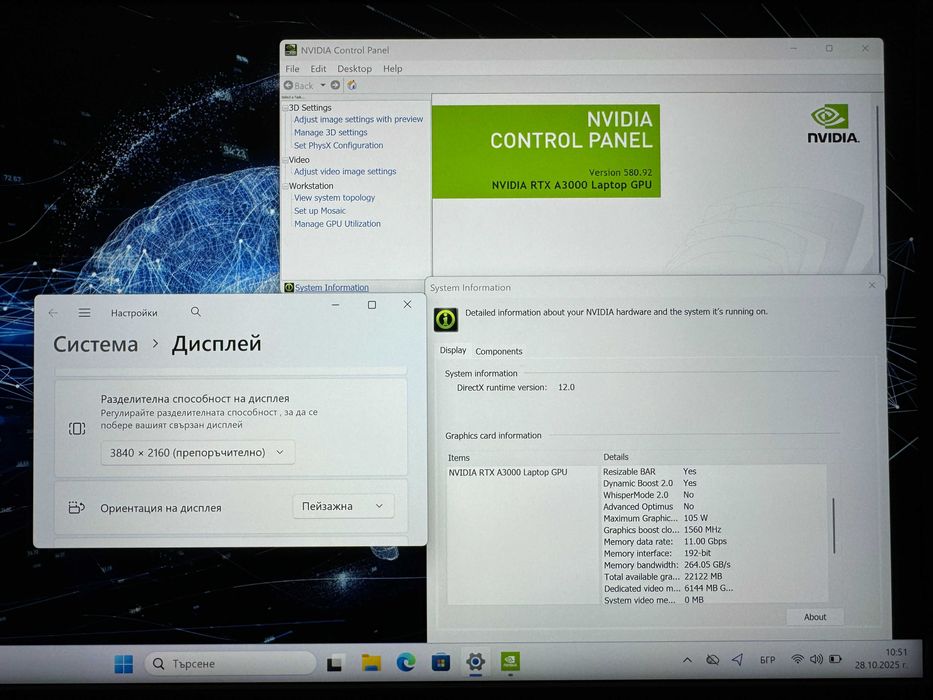Click the System Information link's green icon

[289, 288]
